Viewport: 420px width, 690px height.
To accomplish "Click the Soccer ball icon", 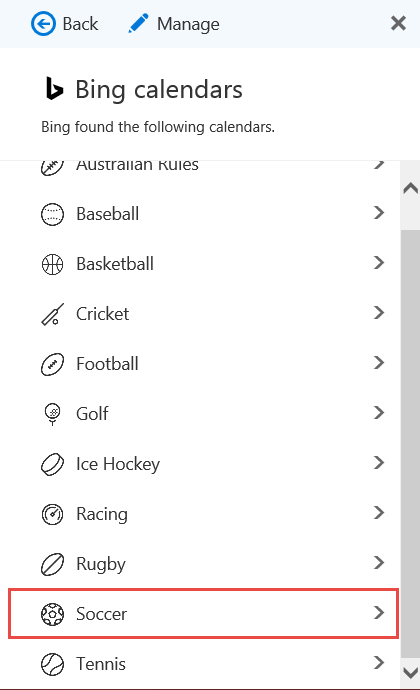I will (x=52, y=614).
